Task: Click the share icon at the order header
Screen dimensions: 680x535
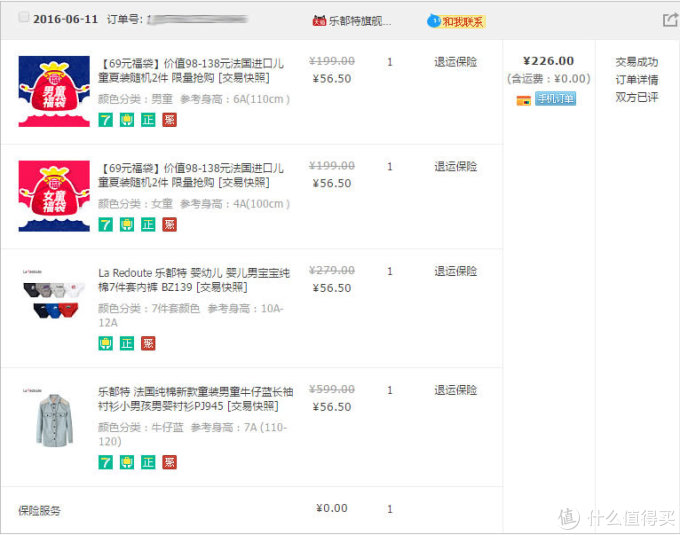Action: click(670, 20)
